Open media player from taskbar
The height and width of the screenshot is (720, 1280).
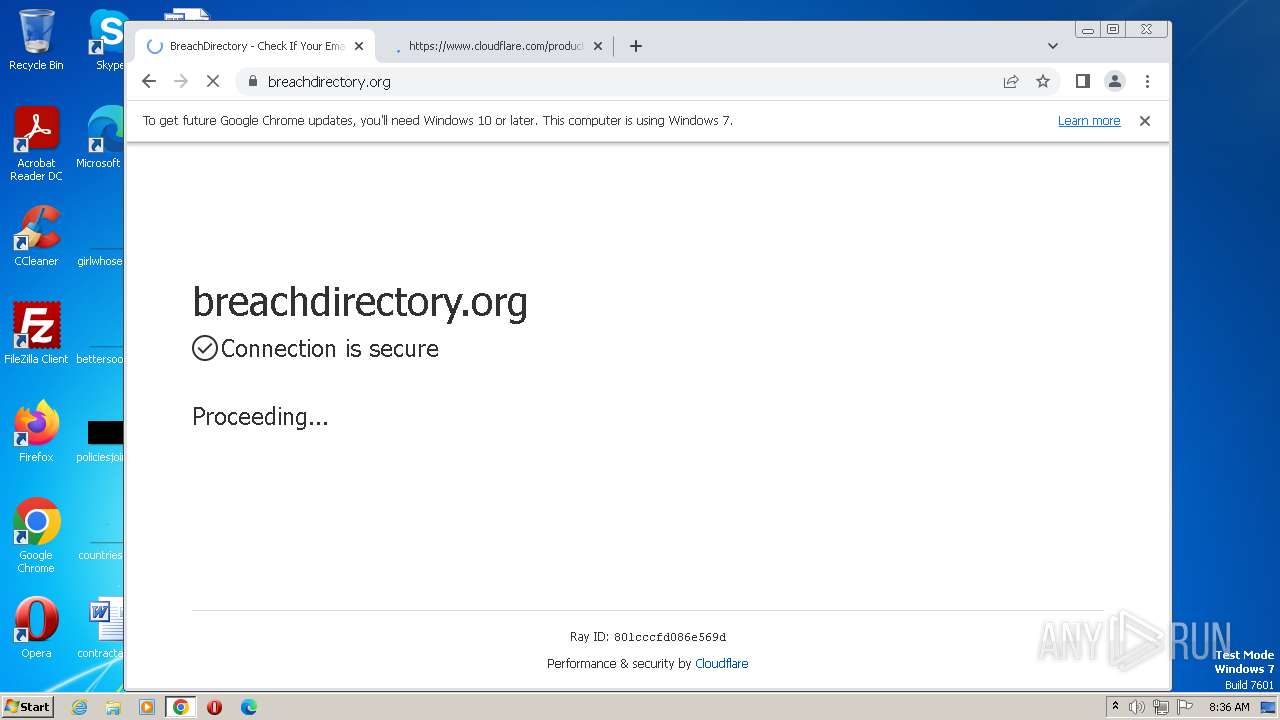147,707
